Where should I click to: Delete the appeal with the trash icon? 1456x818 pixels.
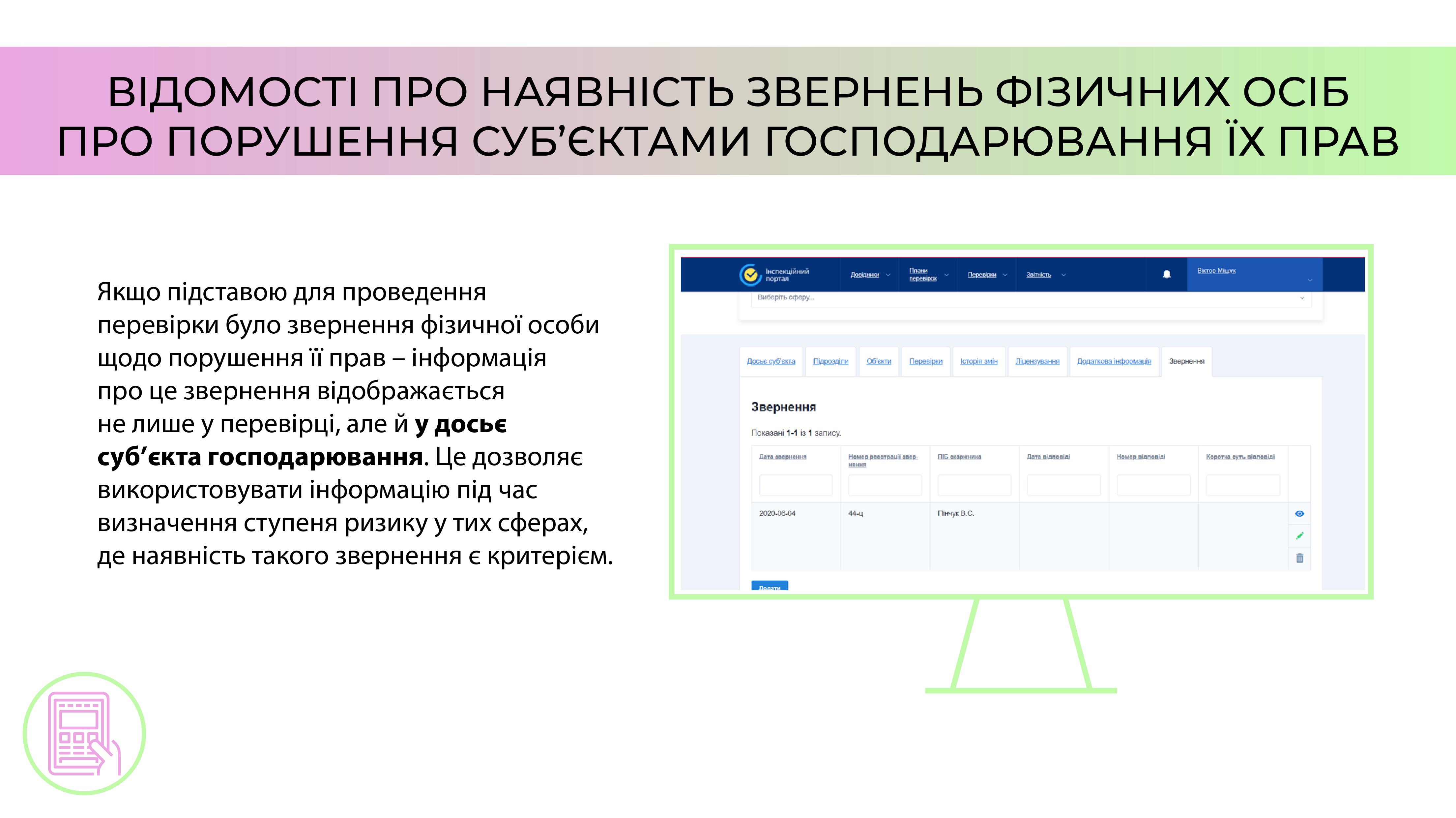(1299, 558)
